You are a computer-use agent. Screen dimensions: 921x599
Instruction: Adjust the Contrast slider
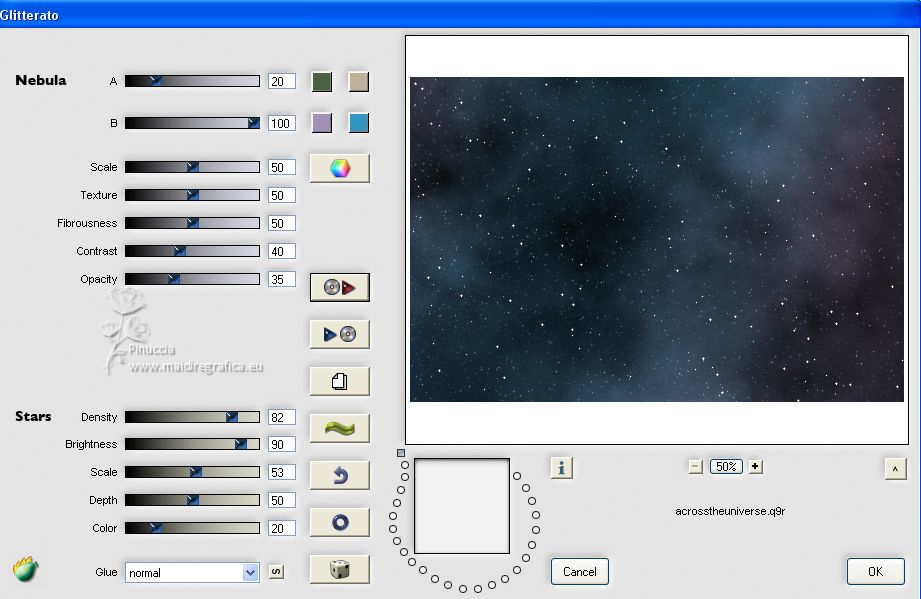pos(192,251)
